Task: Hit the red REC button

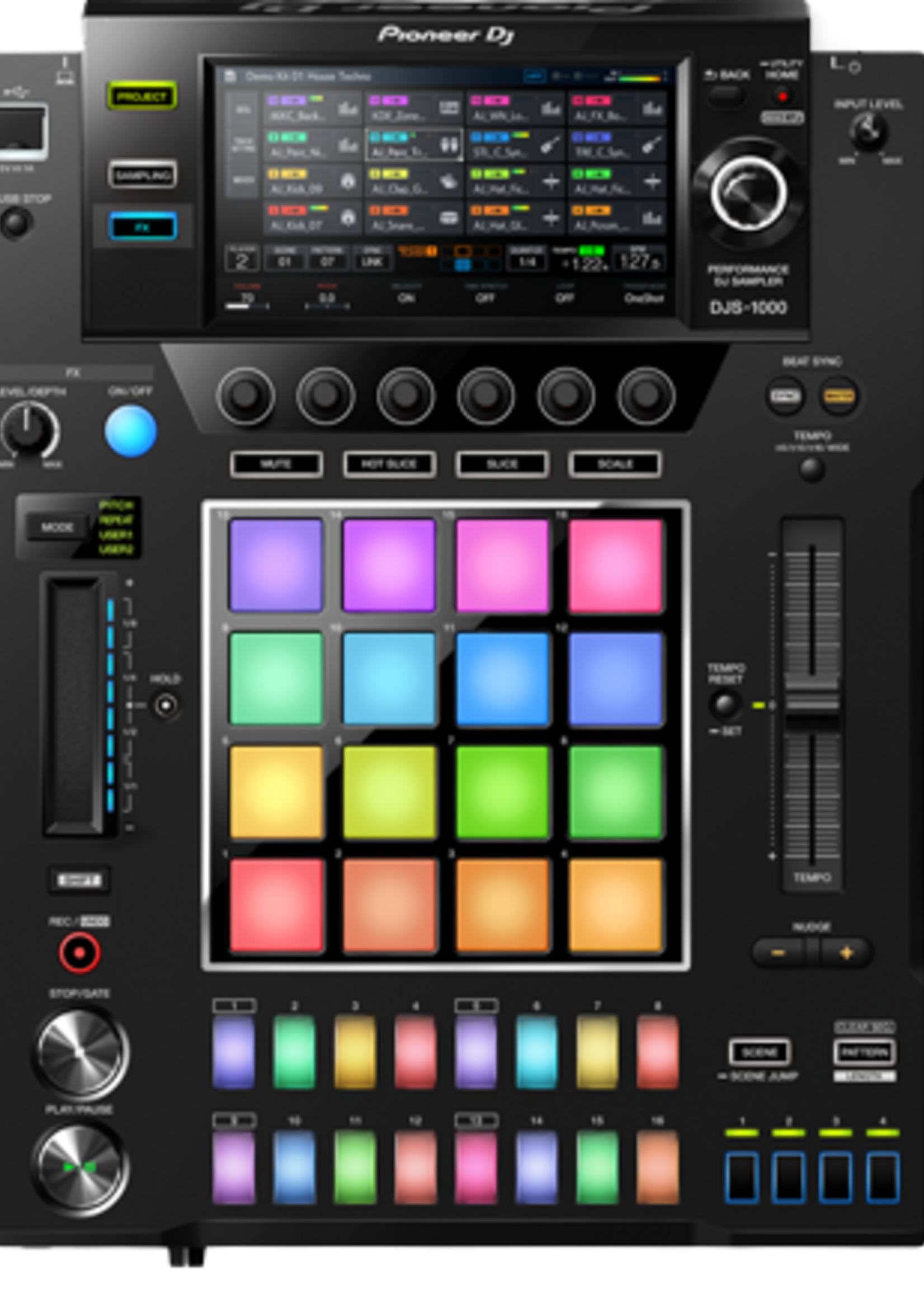Action: click(x=79, y=952)
